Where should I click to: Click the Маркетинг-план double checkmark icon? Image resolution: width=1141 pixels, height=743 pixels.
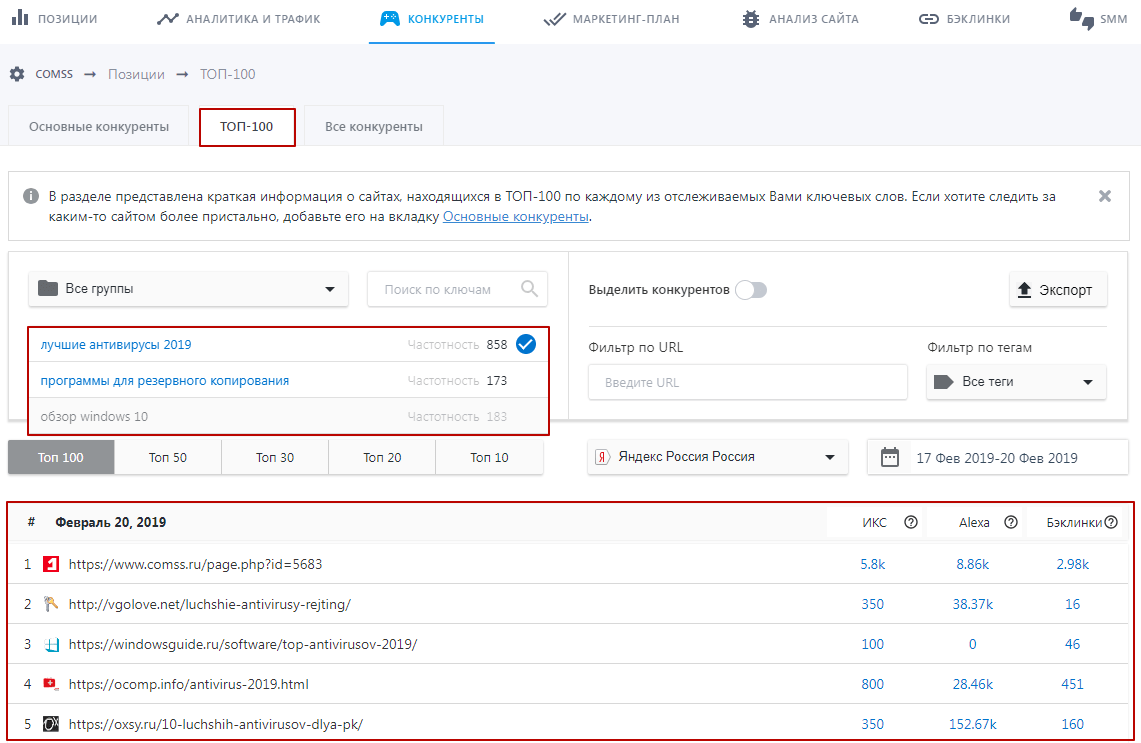click(554, 19)
